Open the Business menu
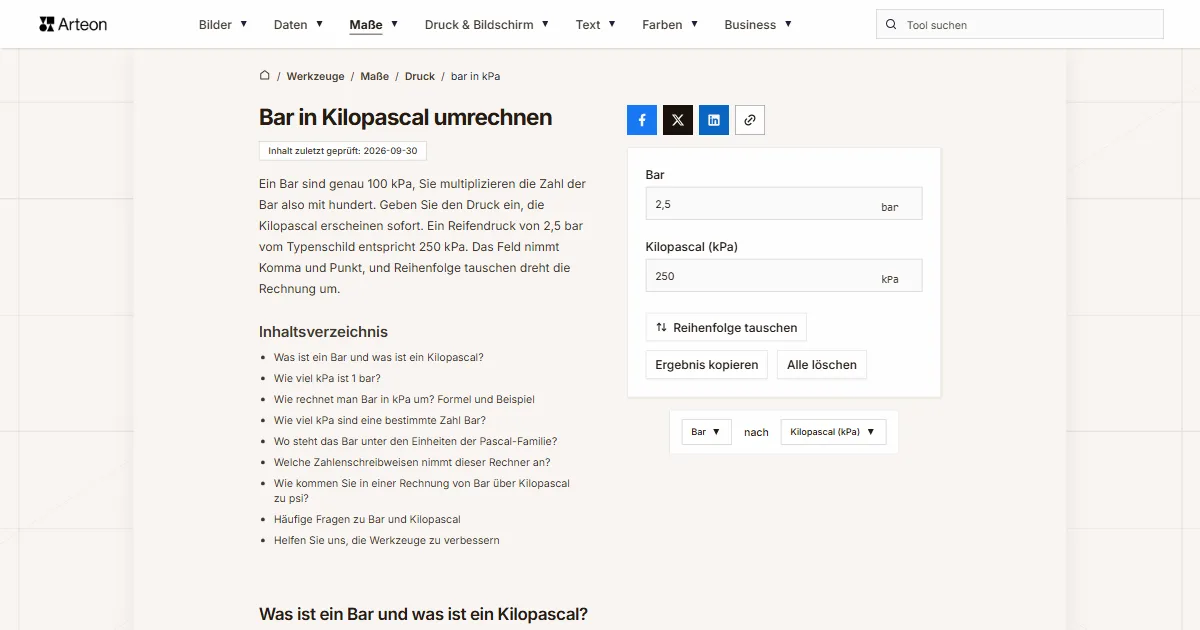The height and width of the screenshot is (630, 1200). pyautogui.click(x=758, y=25)
